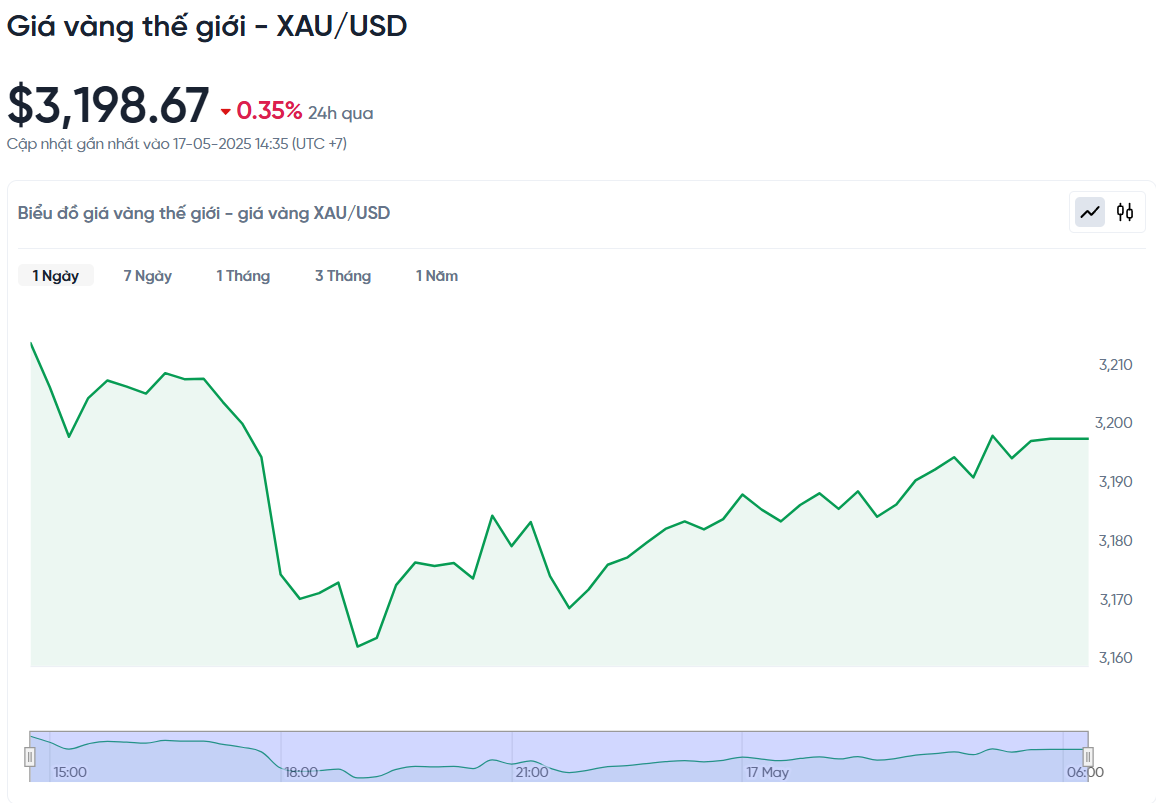1156x803 pixels.
Task: Click the 15:00 label in the navigator
Action: pyautogui.click(x=70, y=772)
